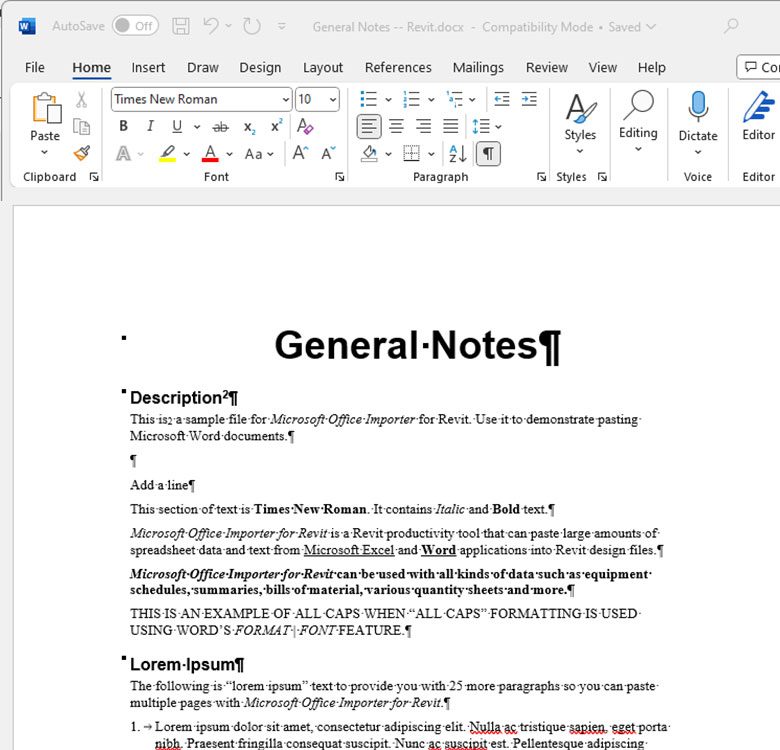The image size is (780, 750).
Task: Sort paragraphs alphabetically
Action: [457, 154]
